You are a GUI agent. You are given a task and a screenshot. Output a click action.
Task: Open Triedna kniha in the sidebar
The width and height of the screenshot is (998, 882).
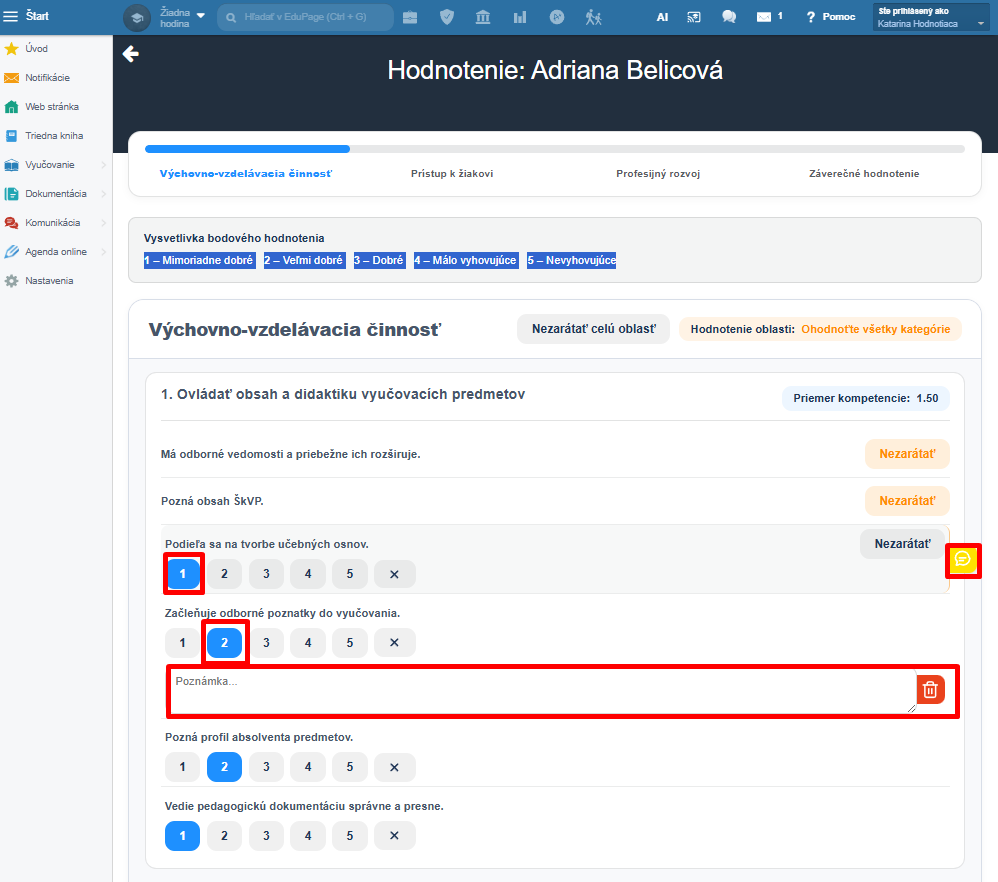pyautogui.click(x=56, y=136)
